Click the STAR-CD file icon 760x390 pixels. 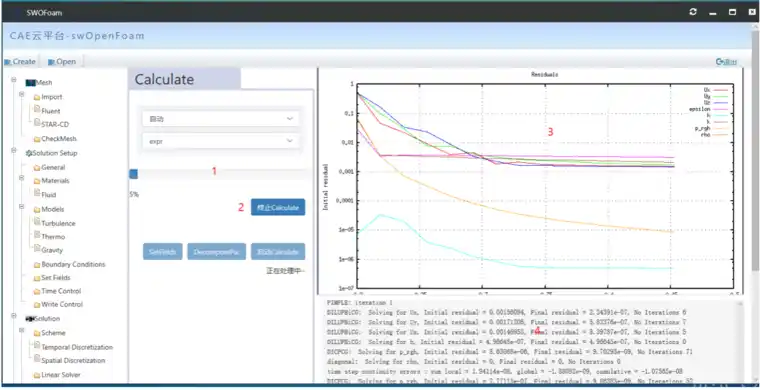pyautogui.click(x=37, y=123)
